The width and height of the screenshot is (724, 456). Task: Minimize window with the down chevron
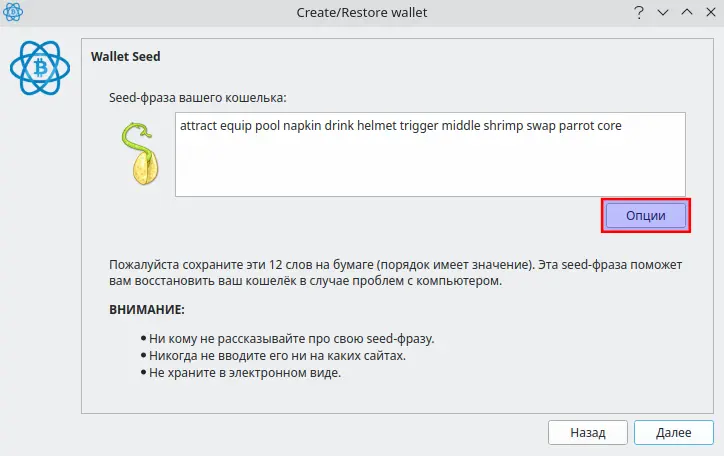(663, 12)
